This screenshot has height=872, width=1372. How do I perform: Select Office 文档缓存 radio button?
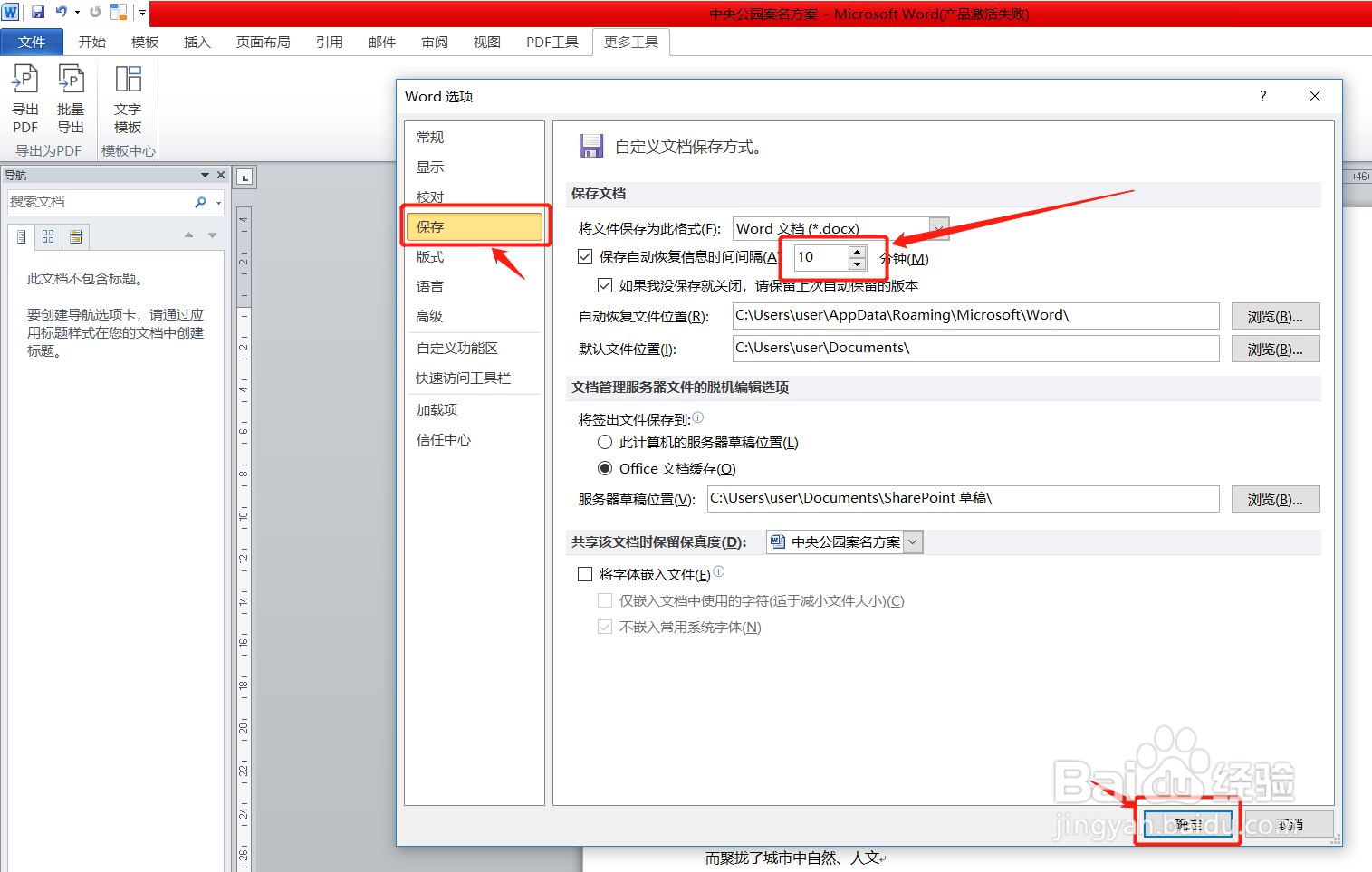point(605,468)
